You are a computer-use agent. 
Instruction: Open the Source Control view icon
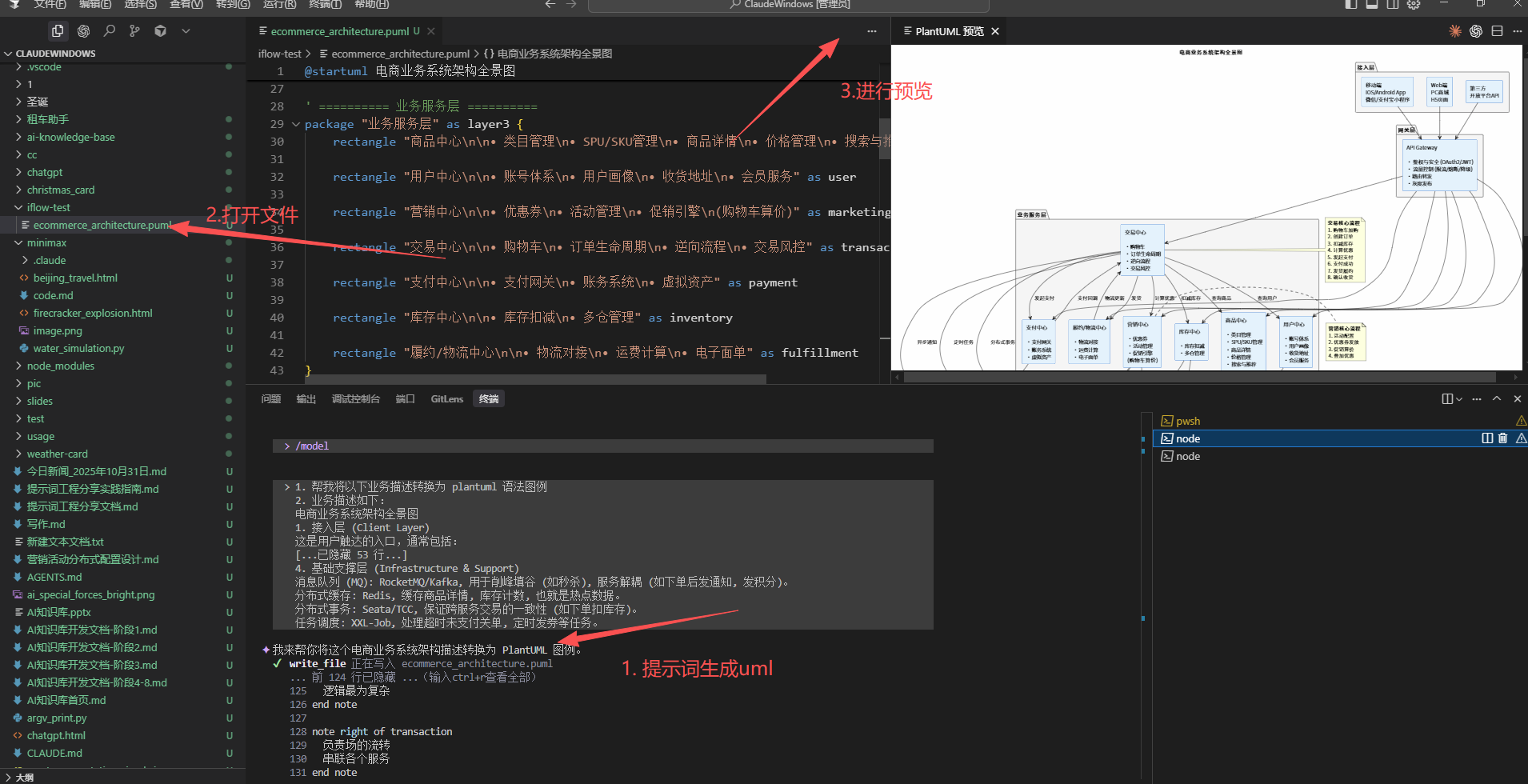coord(134,31)
